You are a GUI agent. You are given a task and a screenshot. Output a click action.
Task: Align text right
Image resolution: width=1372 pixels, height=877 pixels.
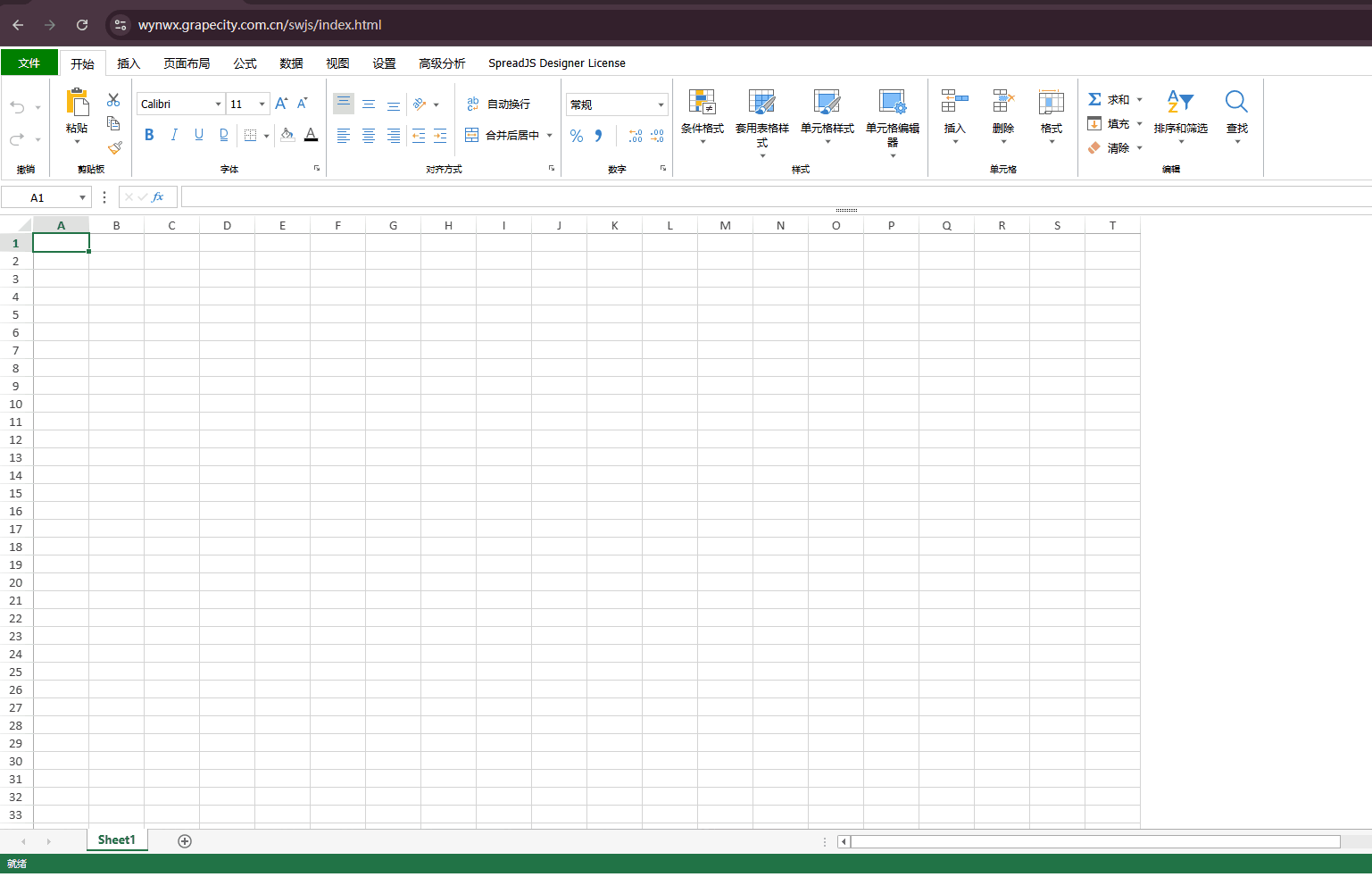pyautogui.click(x=394, y=136)
